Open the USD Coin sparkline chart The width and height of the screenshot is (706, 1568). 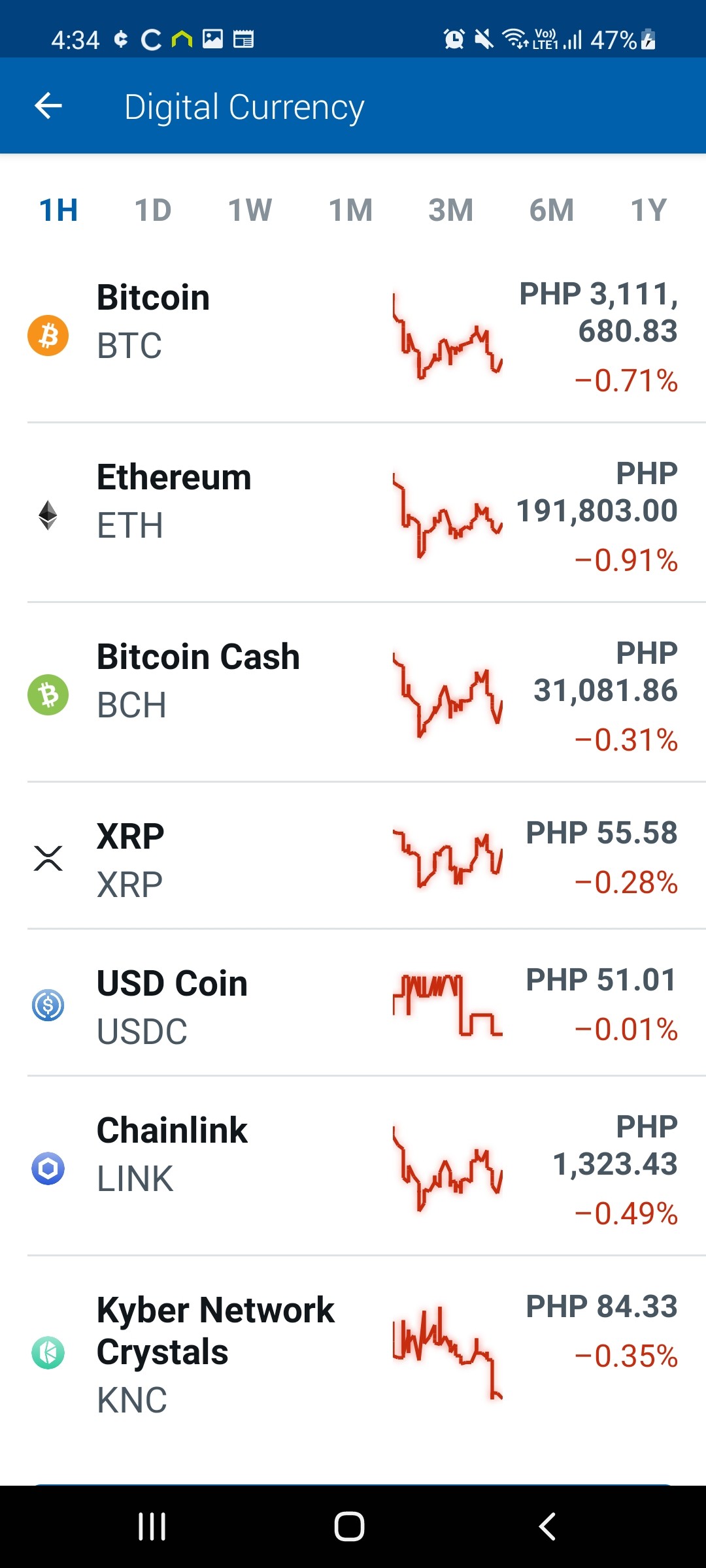(448, 1005)
